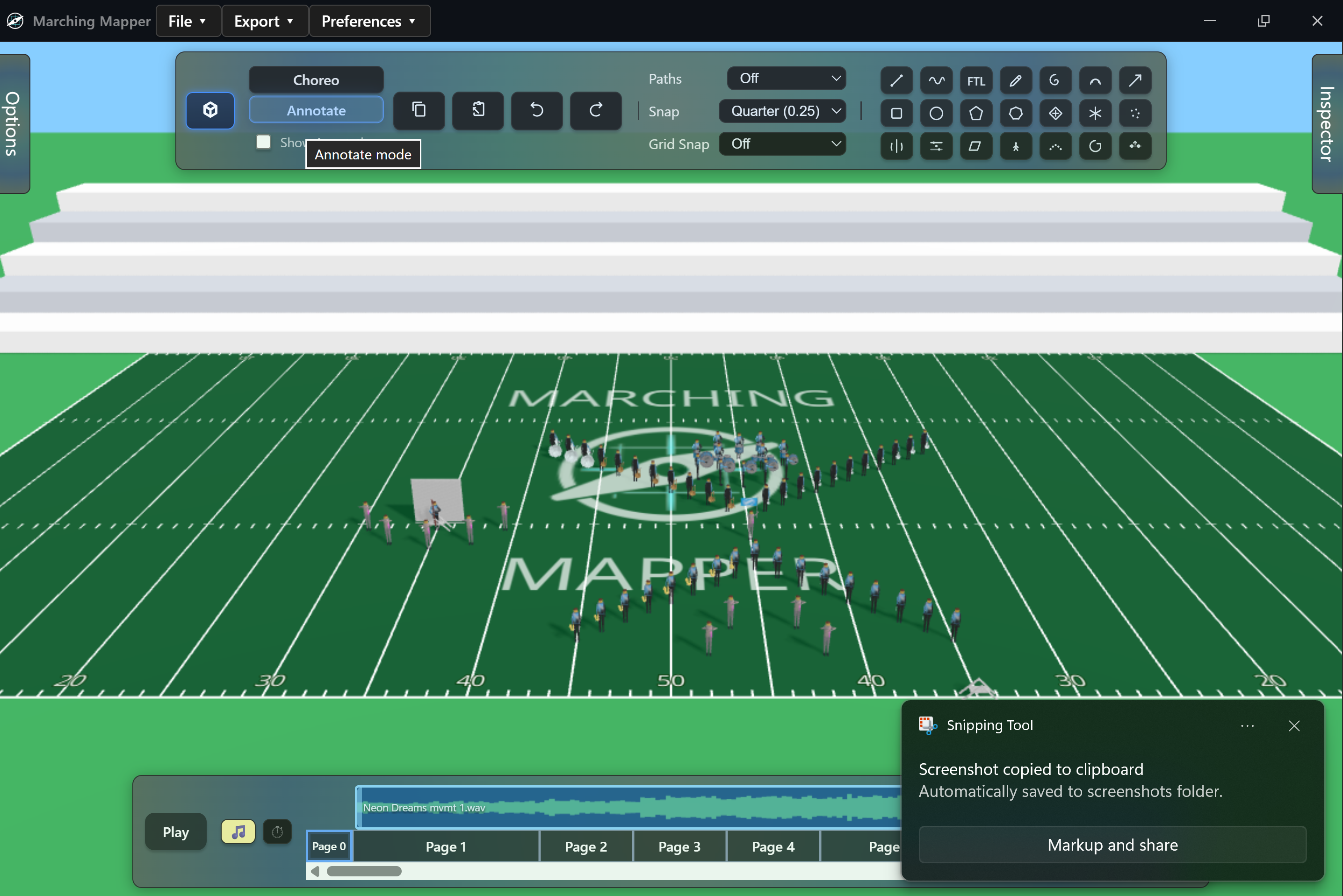This screenshot has height=896, width=1343.
Task: Select the diamond with plus tool
Action: [1055, 113]
